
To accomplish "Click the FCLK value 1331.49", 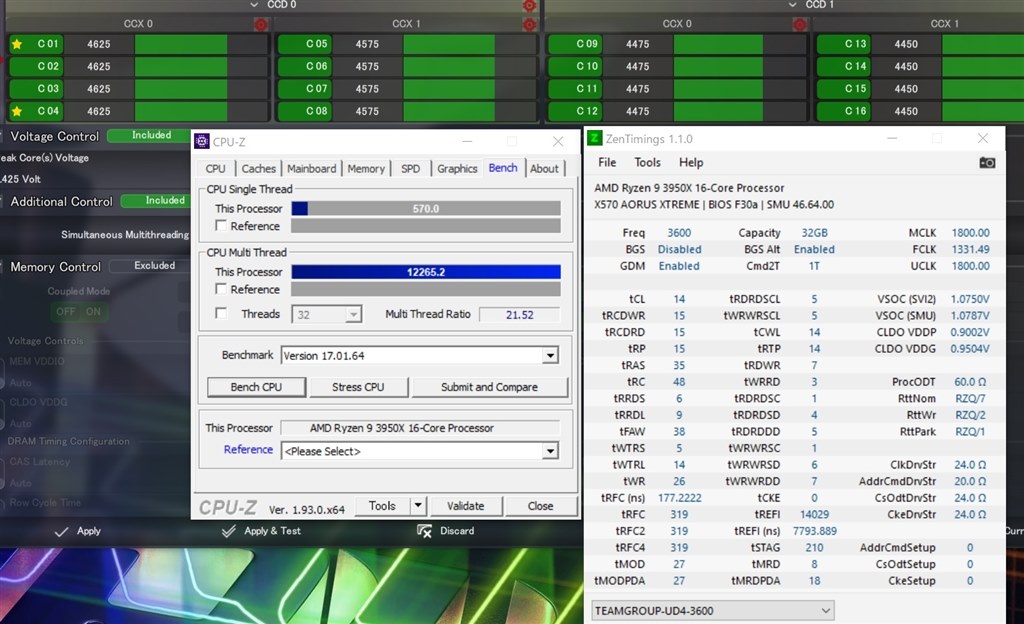I will point(970,249).
